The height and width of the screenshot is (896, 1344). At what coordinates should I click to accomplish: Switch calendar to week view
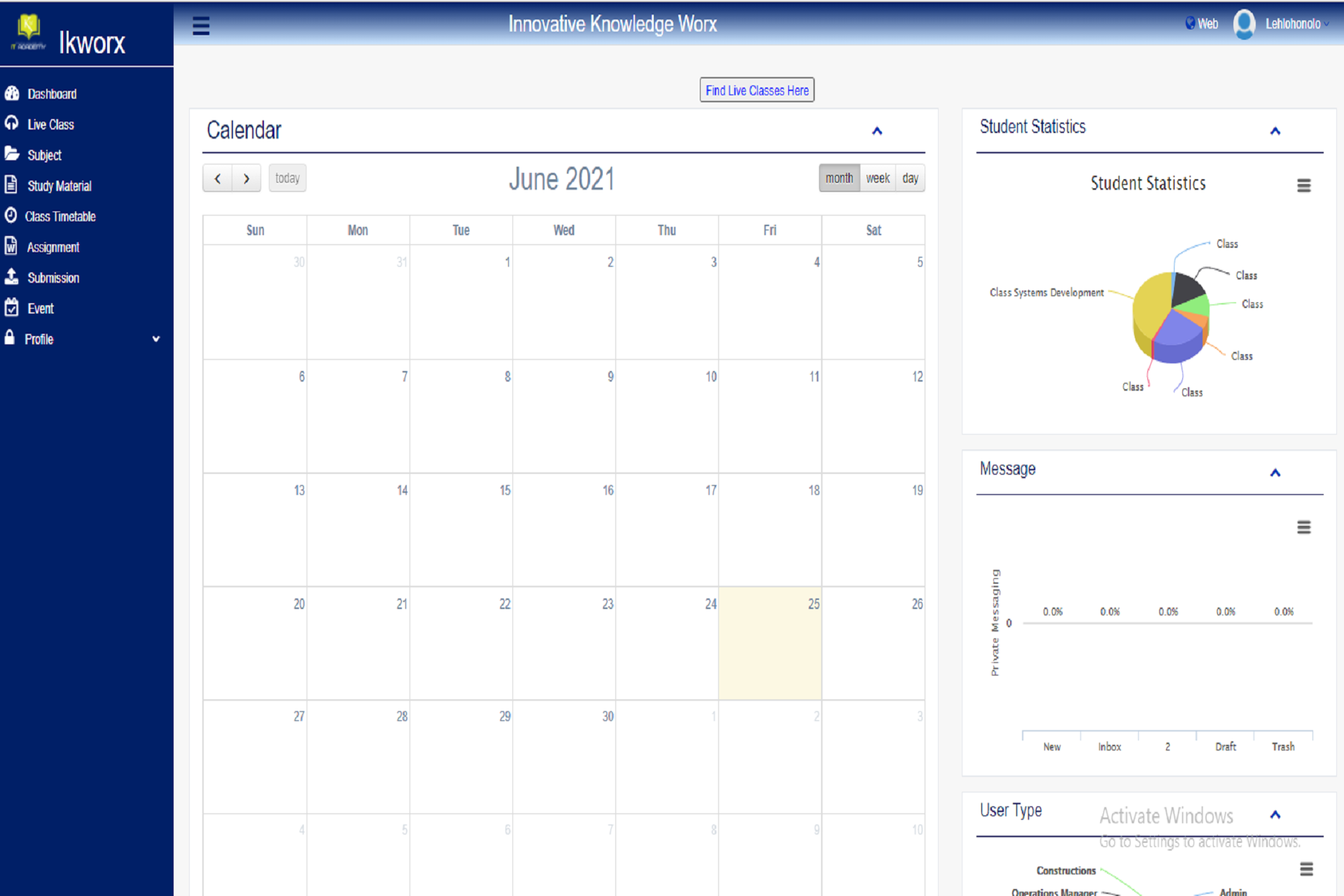pyautogui.click(x=878, y=178)
